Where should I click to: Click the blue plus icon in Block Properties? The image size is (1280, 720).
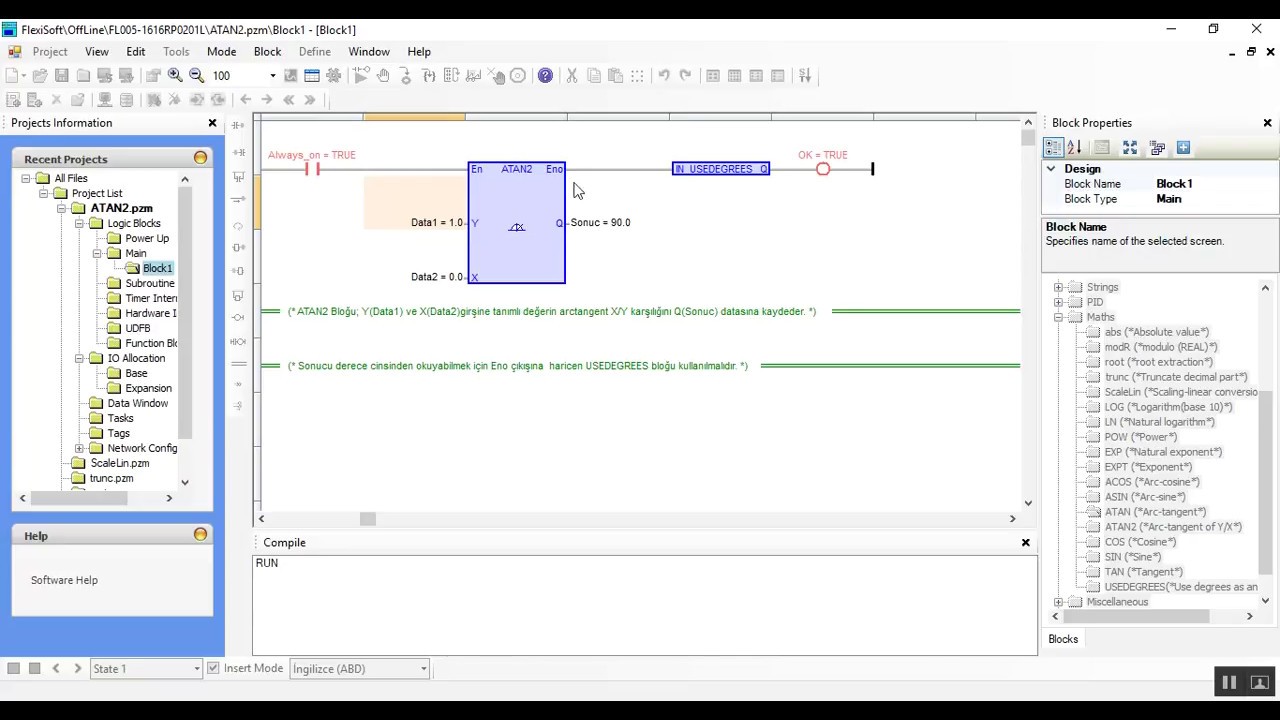(x=1183, y=148)
